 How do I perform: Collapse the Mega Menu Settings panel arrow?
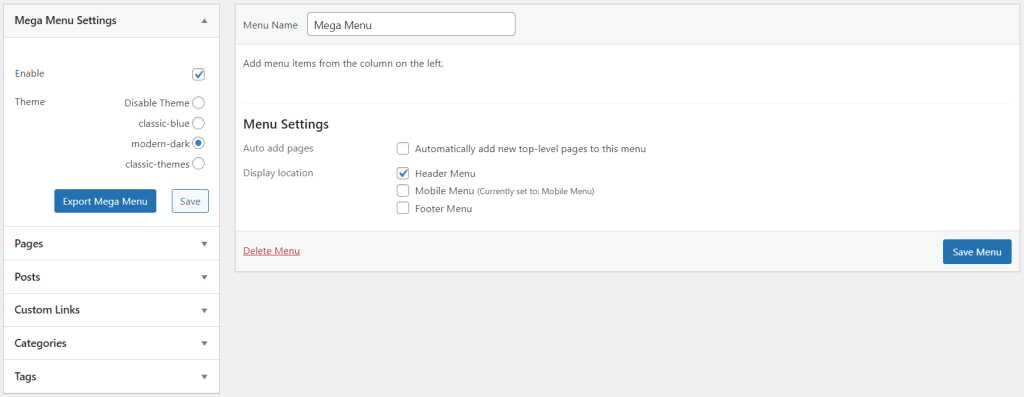[204, 21]
